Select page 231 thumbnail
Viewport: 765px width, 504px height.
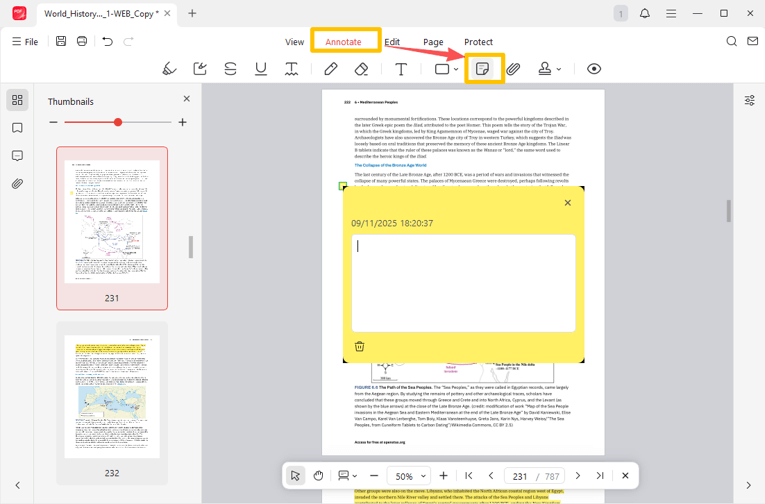click(112, 228)
